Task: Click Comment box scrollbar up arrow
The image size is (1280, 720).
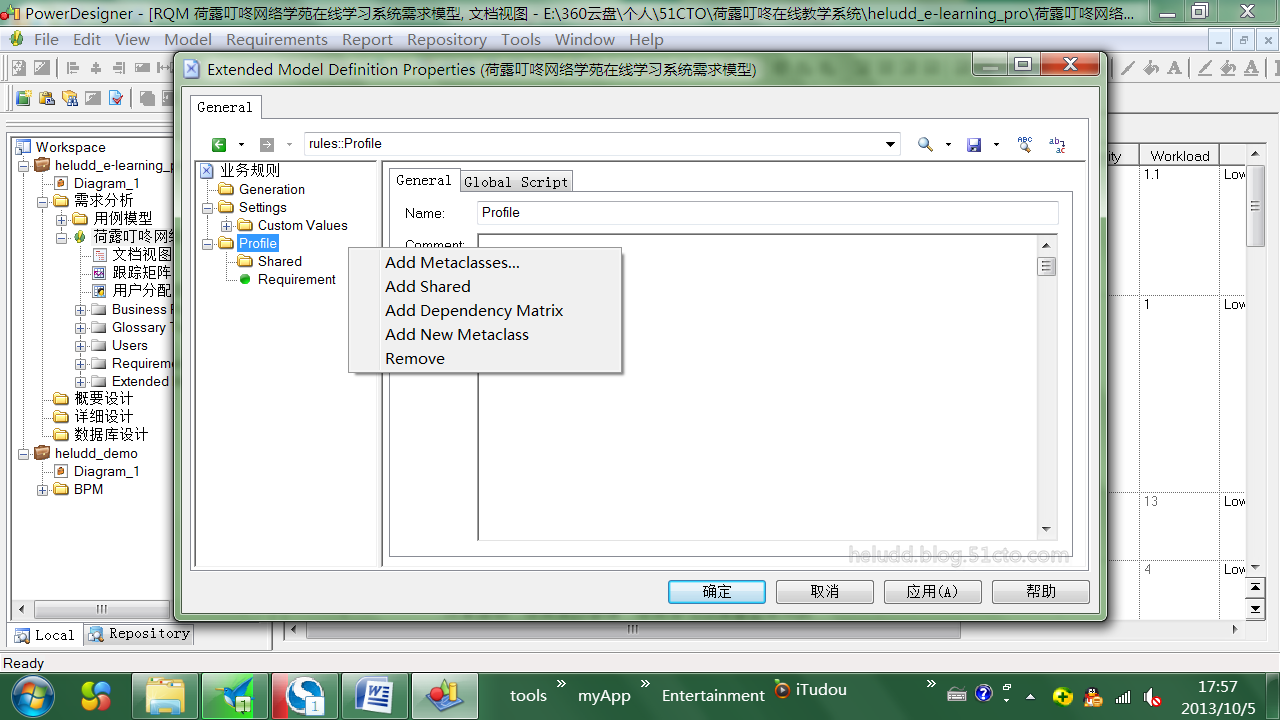Action: (1047, 246)
